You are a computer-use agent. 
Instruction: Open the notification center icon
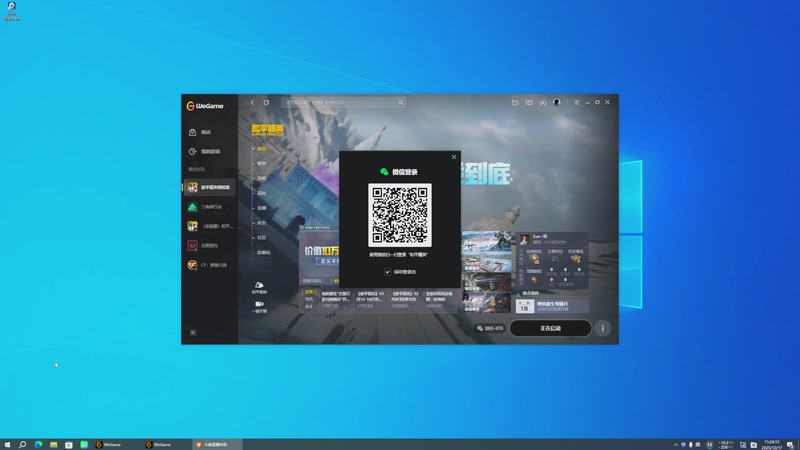click(x=790, y=445)
